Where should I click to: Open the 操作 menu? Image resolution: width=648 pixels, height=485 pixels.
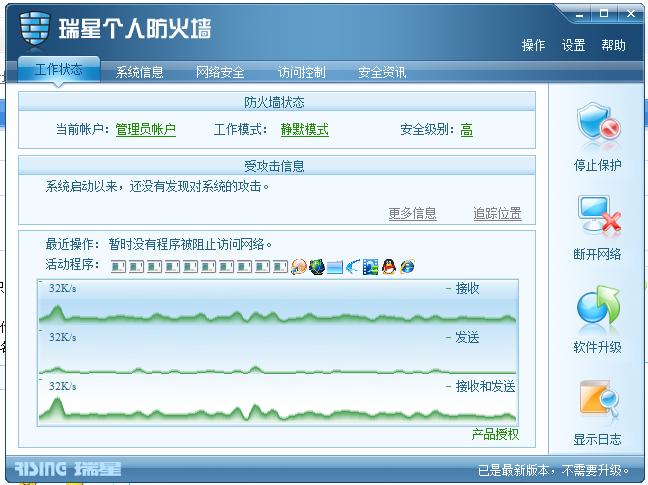(x=533, y=45)
